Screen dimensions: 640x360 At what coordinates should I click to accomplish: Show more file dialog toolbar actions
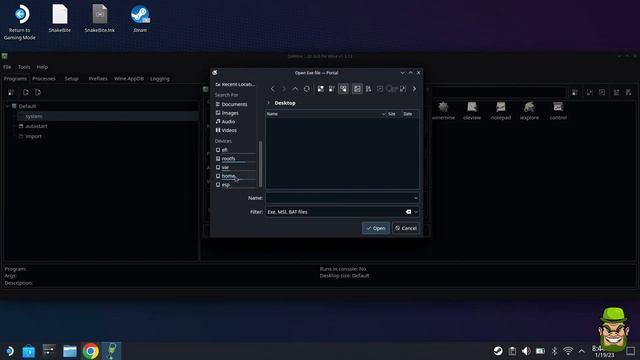414,89
